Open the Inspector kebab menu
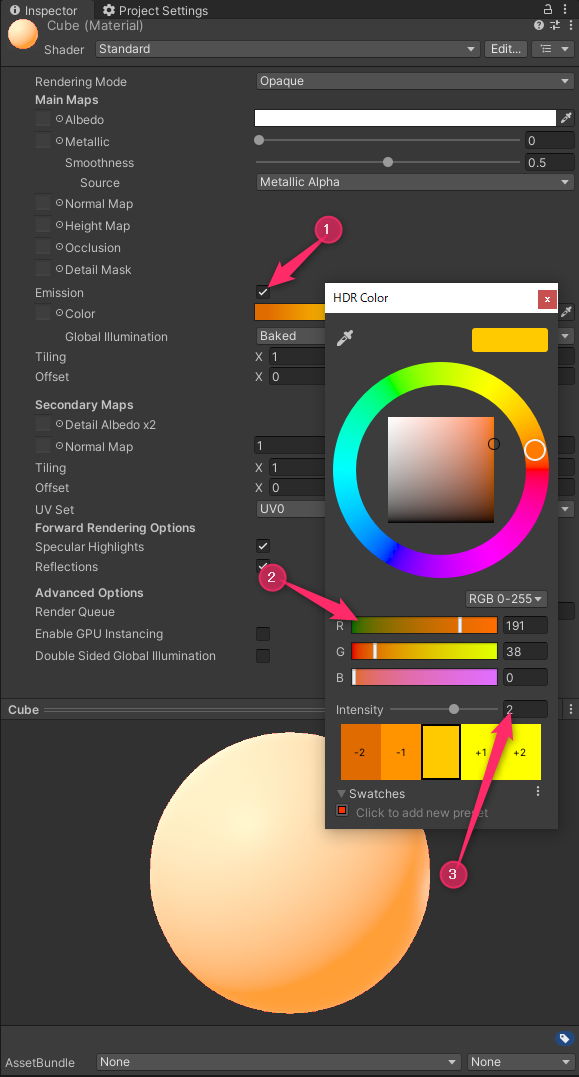579x1077 pixels. point(566,9)
